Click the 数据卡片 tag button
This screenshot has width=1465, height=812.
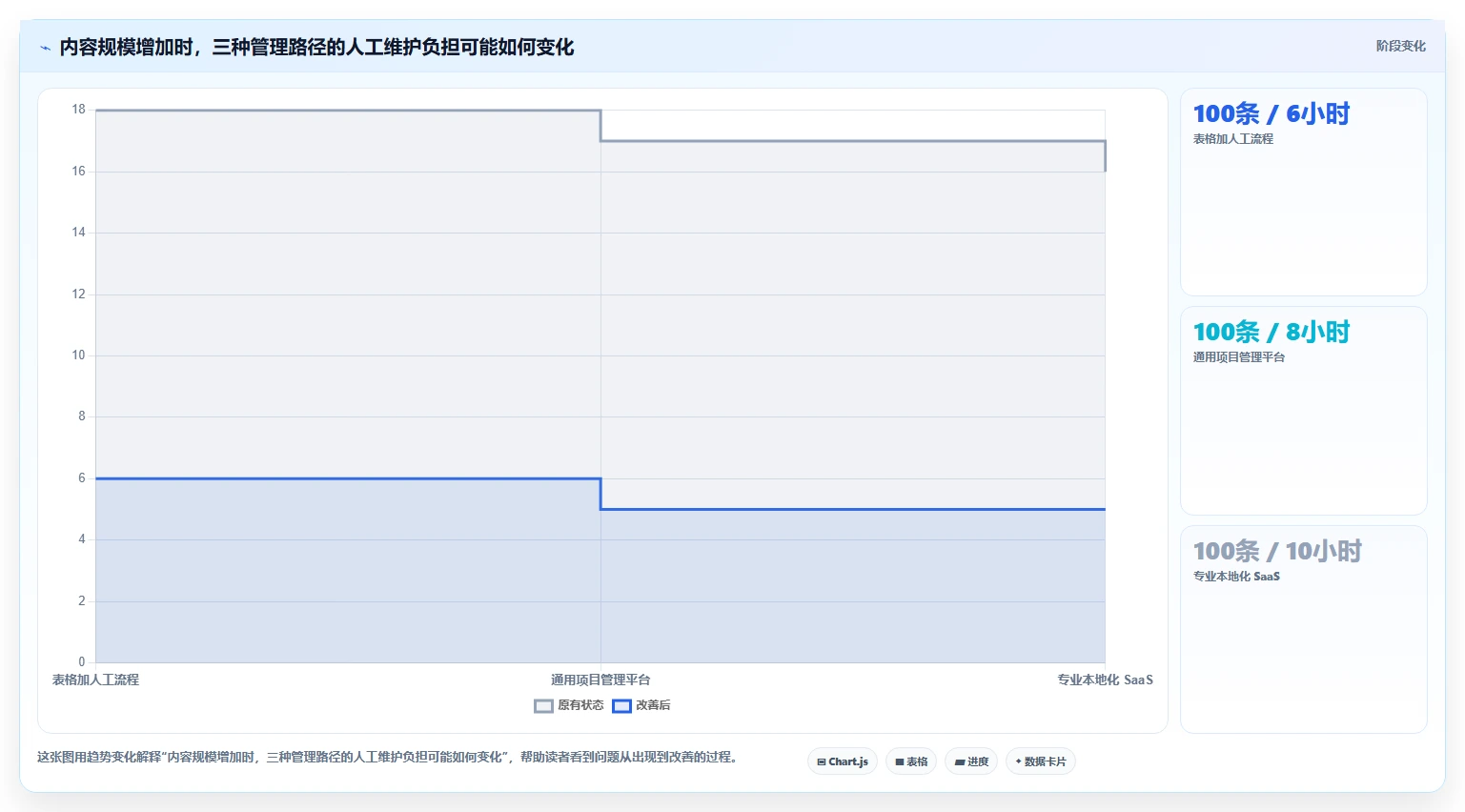[x=1041, y=761]
